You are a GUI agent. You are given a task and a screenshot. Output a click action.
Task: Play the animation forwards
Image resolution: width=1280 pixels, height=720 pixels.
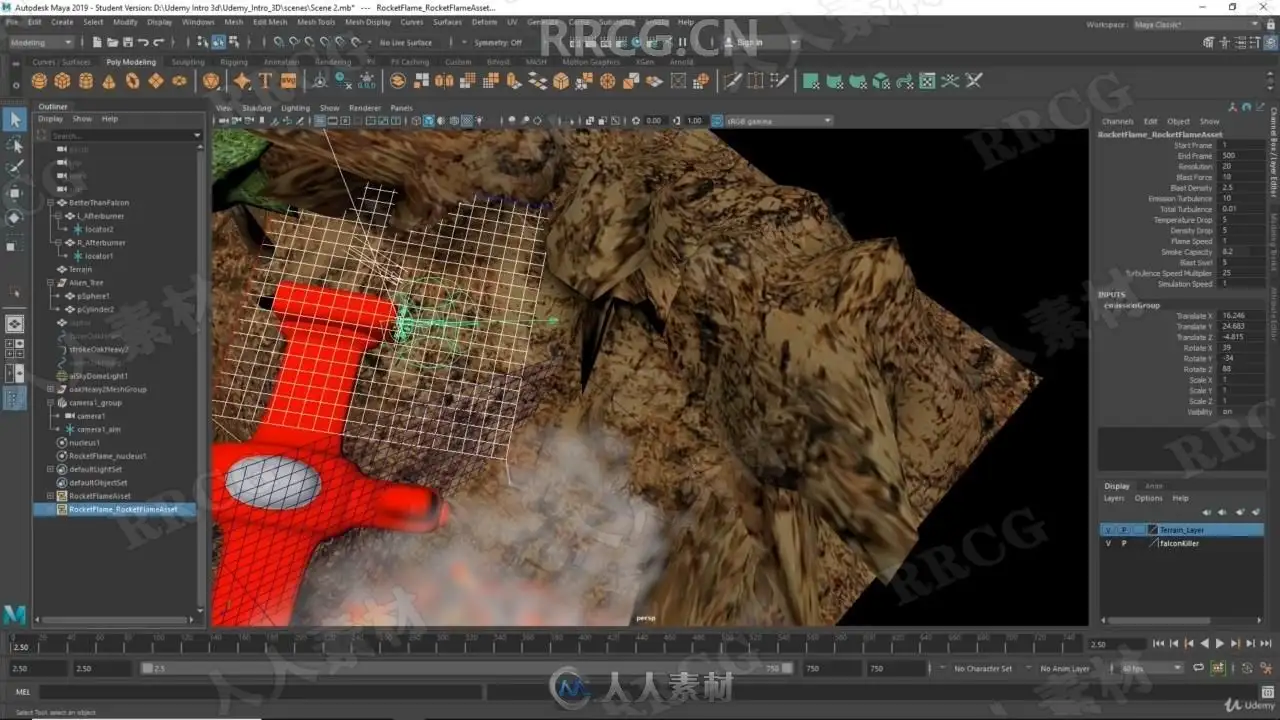[x=1219, y=644]
